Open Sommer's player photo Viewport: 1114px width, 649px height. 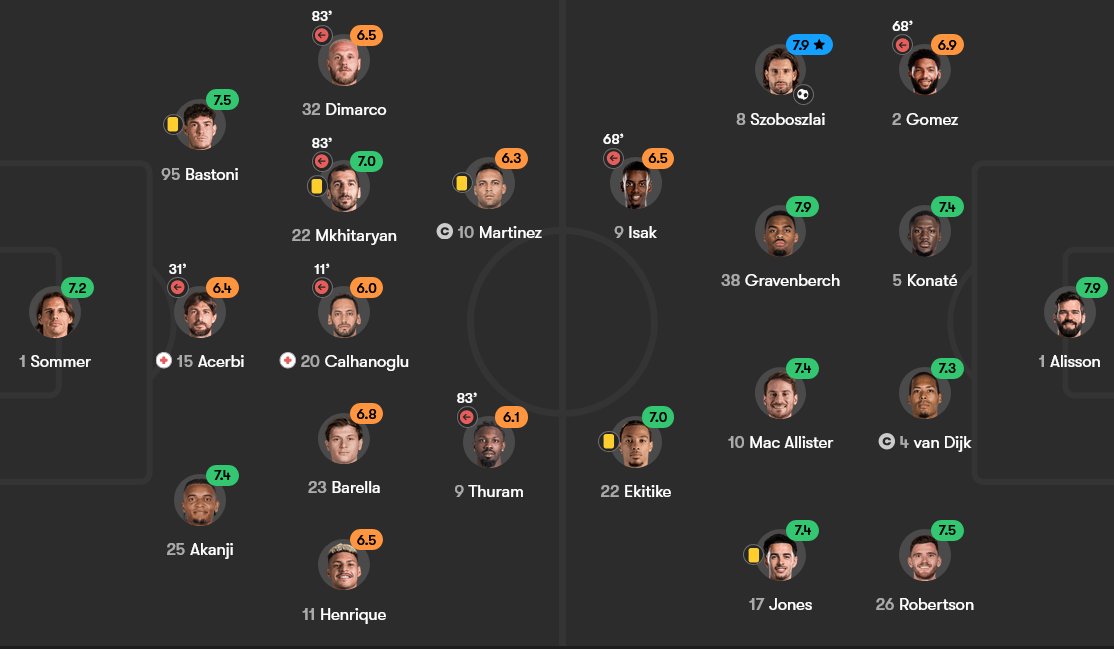click(x=55, y=312)
